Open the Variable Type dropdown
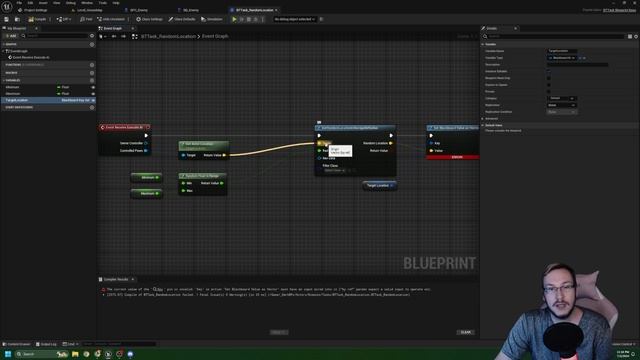This screenshot has width=640, height=360. pyautogui.click(x=562, y=58)
